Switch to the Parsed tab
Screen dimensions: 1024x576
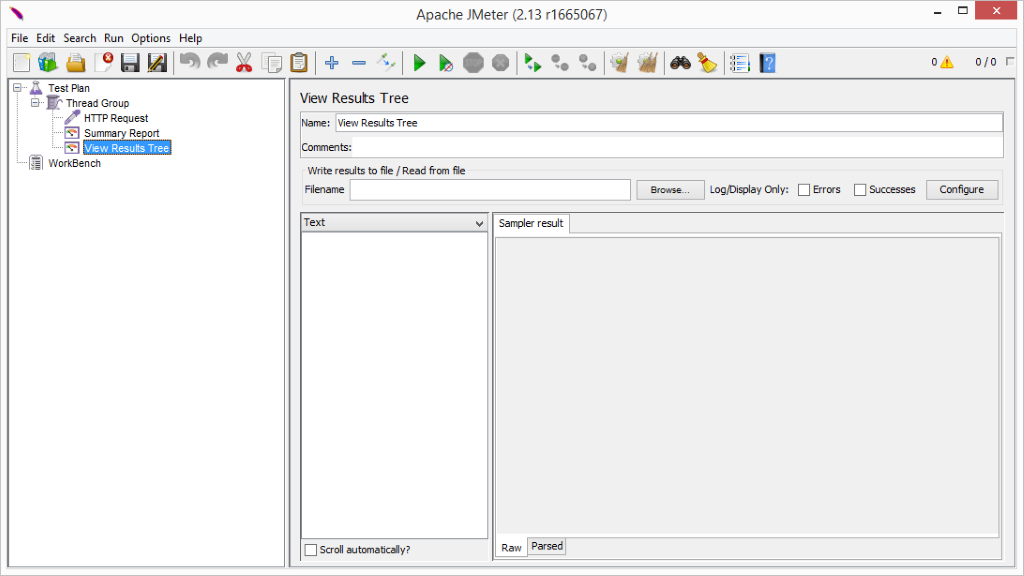point(547,546)
